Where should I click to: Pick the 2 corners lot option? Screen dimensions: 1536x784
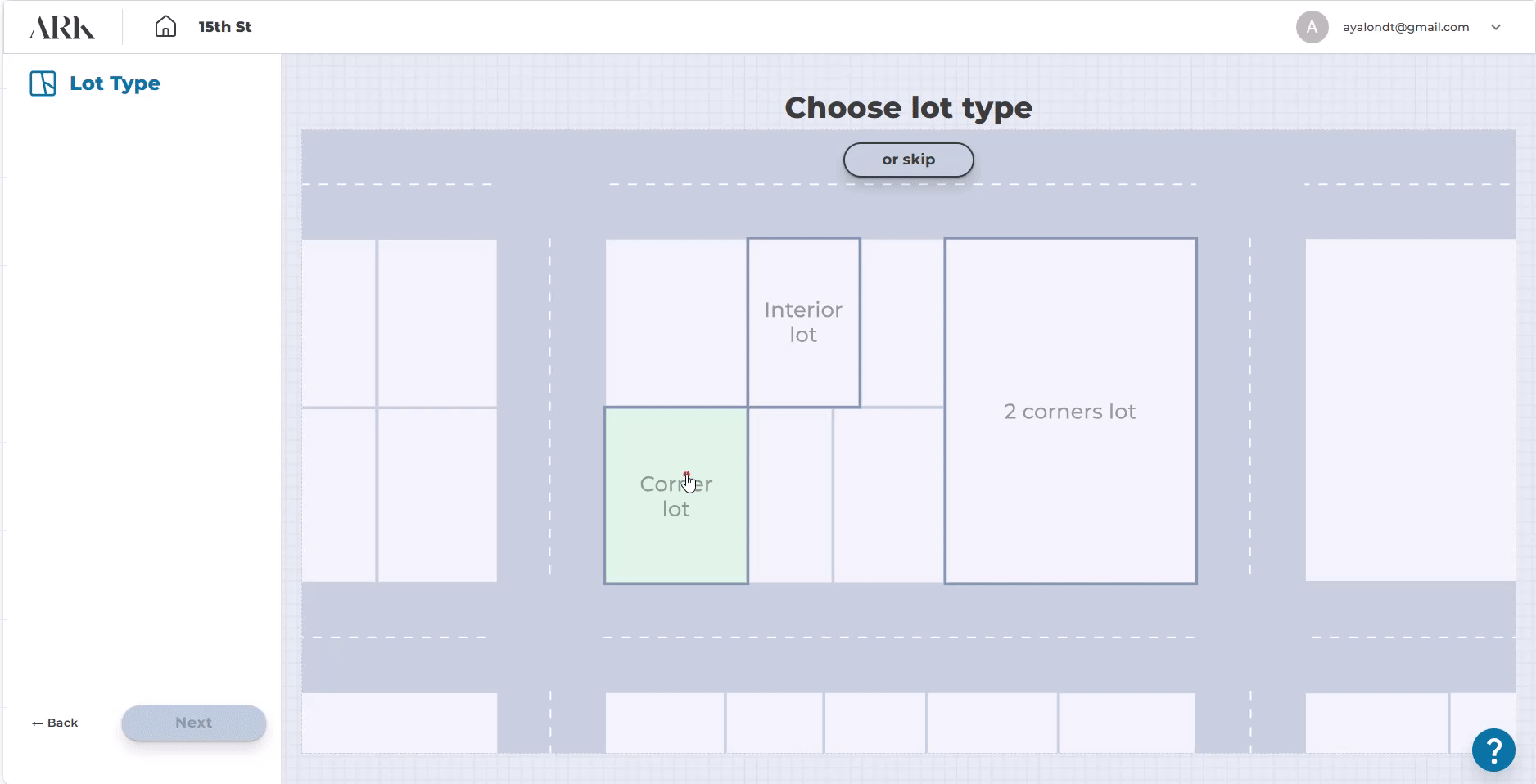point(1069,411)
